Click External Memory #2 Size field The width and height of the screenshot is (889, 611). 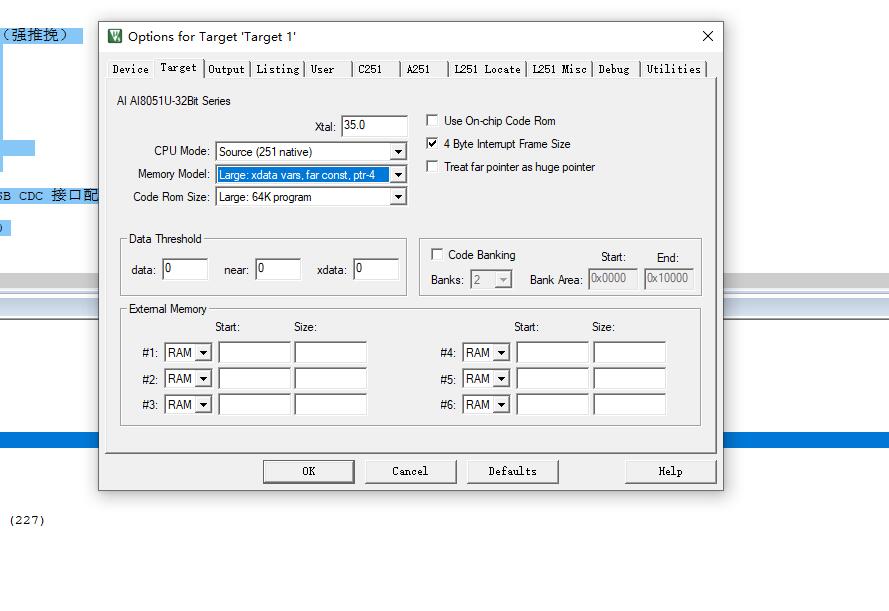pos(331,378)
